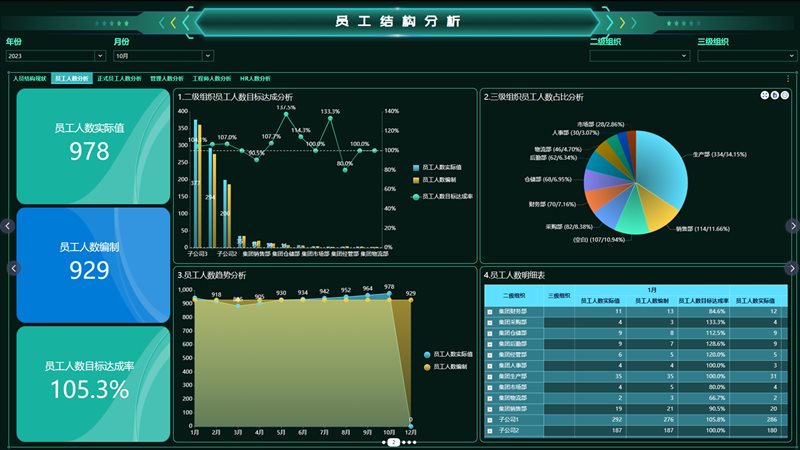800x450 pixels.
Task: Click the 三级组织 column header in the detail table
Action: tap(559, 296)
